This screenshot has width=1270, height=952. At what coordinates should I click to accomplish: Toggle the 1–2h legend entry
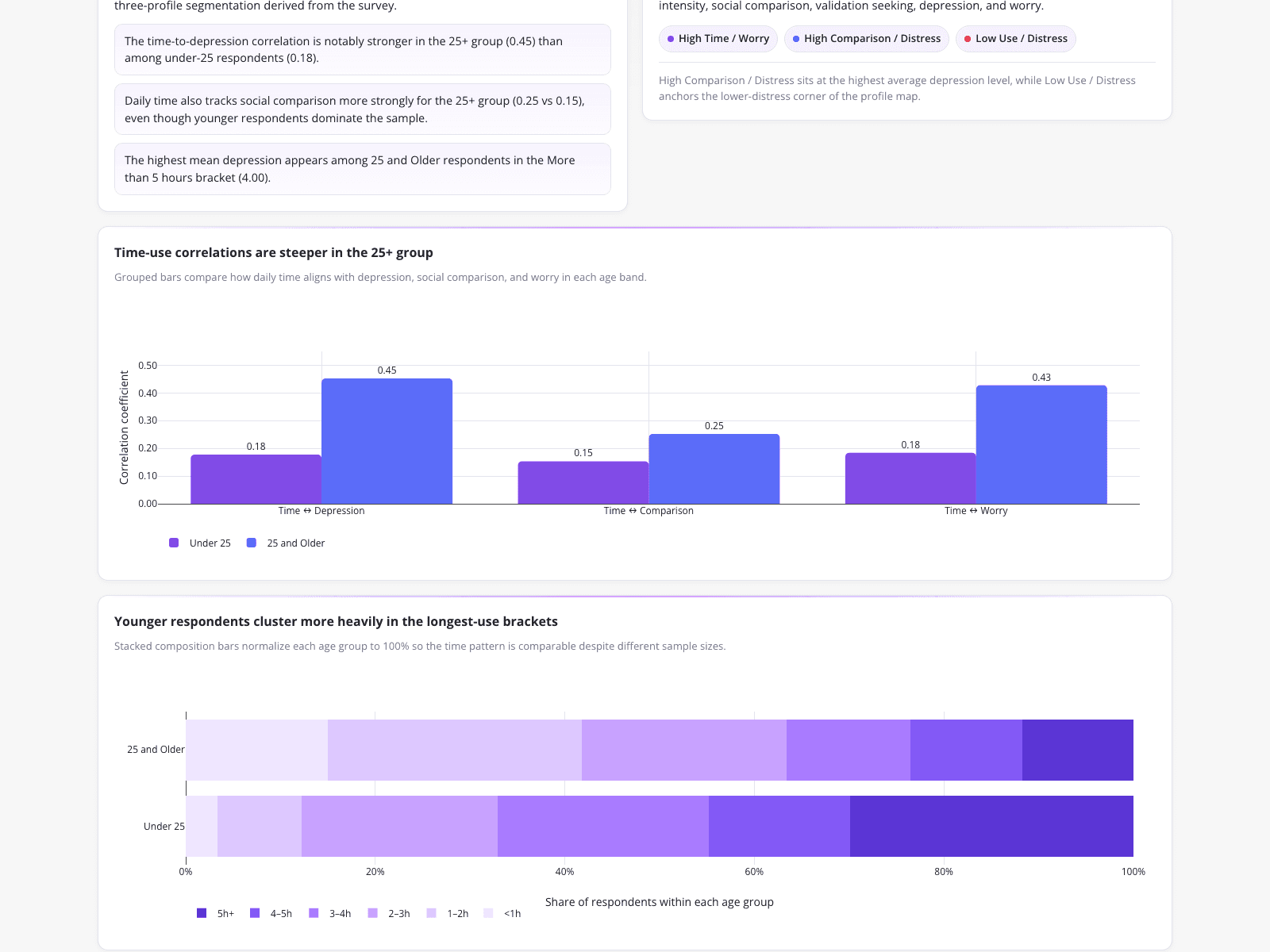coord(448,914)
